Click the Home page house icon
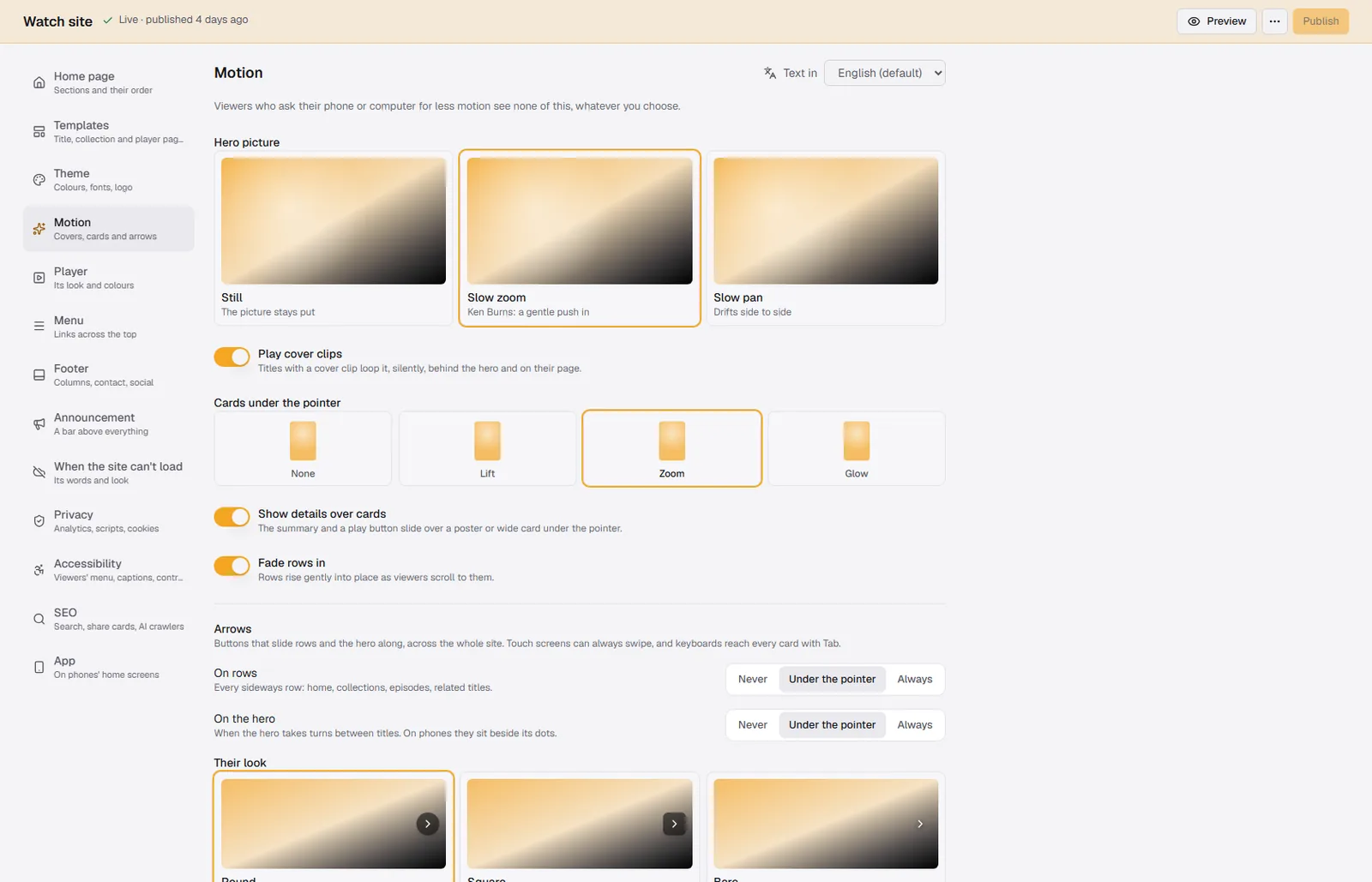Screen dimensions: 1372x882 click(39, 83)
